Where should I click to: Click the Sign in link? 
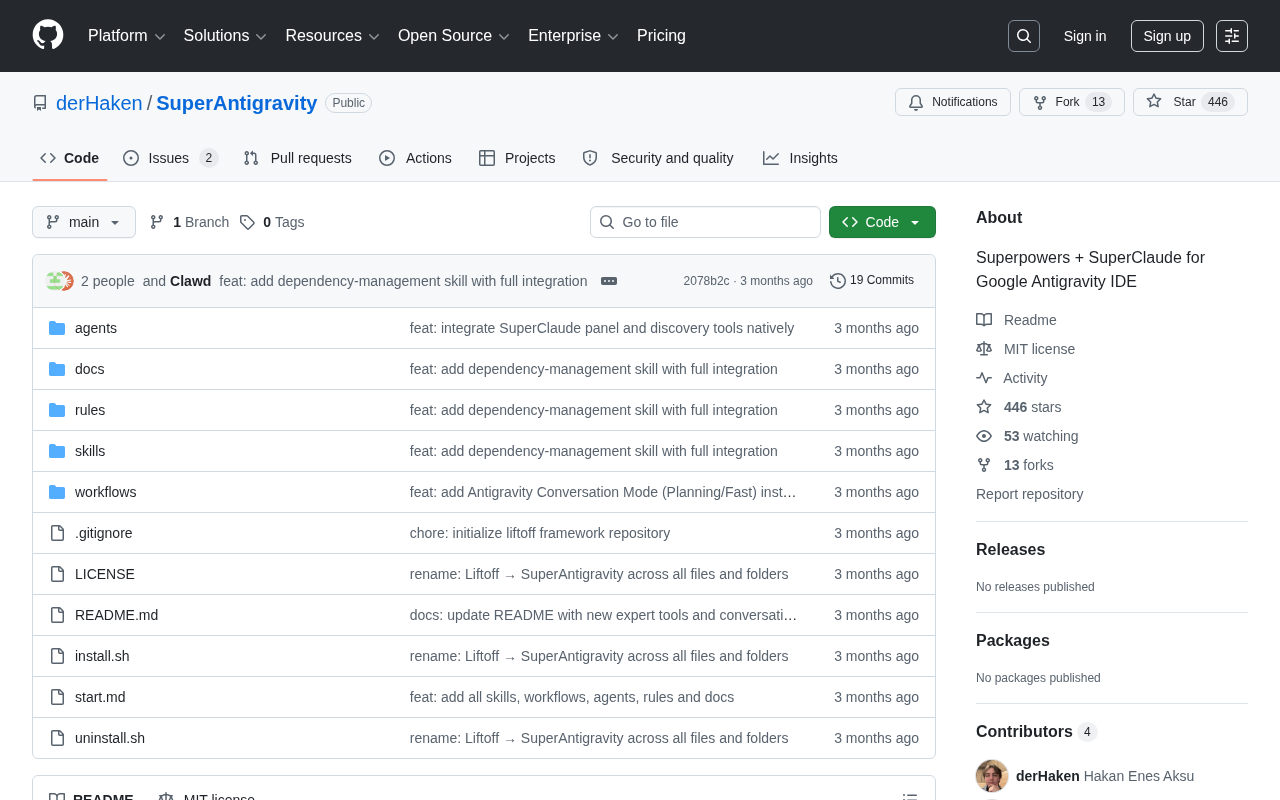[x=1085, y=36]
